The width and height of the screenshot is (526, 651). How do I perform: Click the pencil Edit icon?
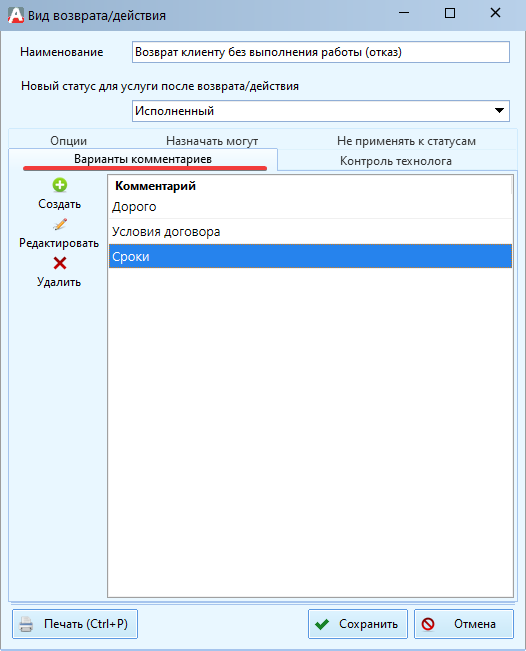tap(60, 224)
